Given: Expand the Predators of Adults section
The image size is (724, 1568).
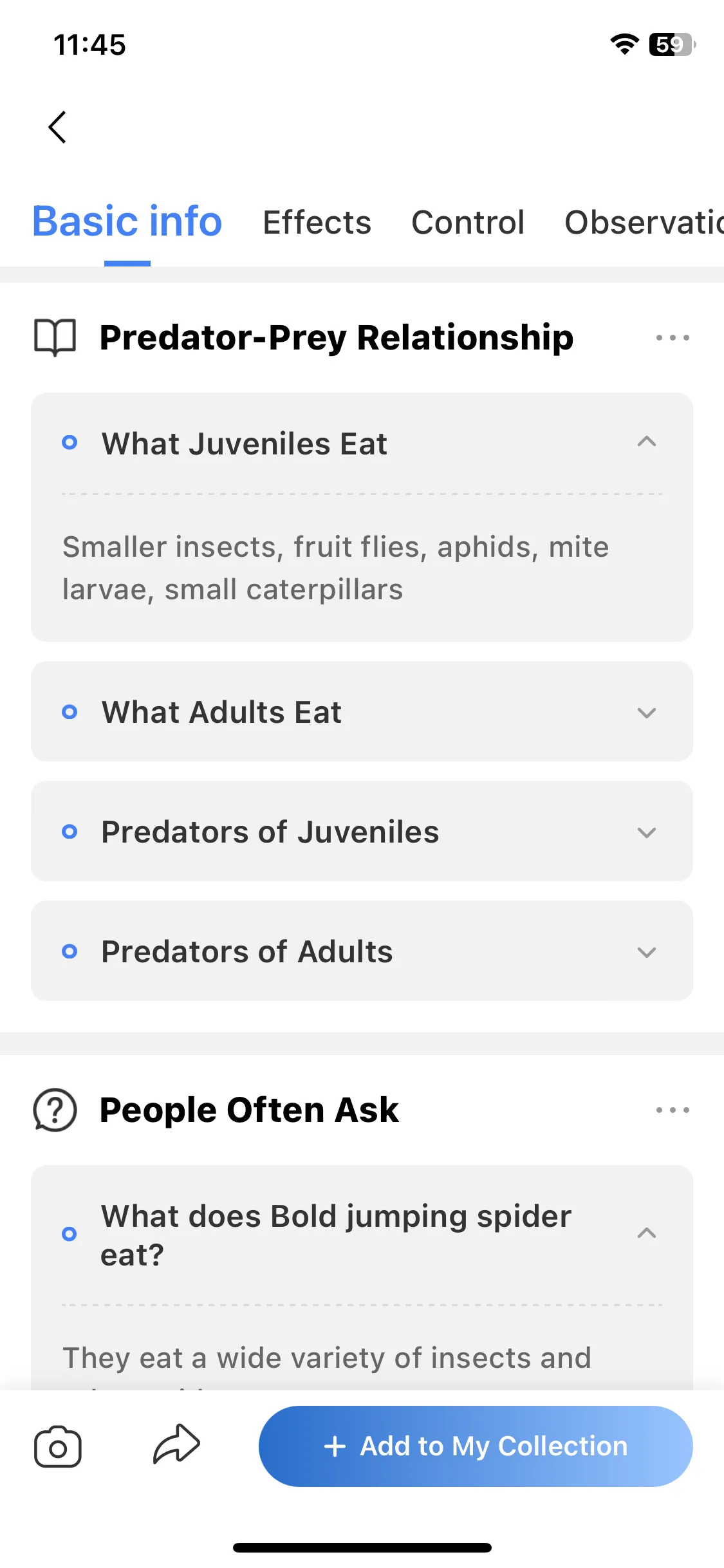Looking at the screenshot, I should click(362, 951).
